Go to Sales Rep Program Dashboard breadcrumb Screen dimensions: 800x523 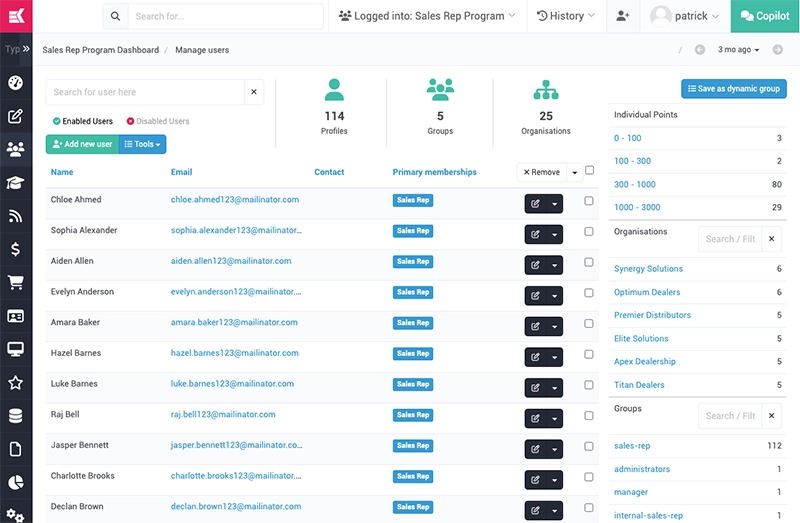(x=100, y=49)
